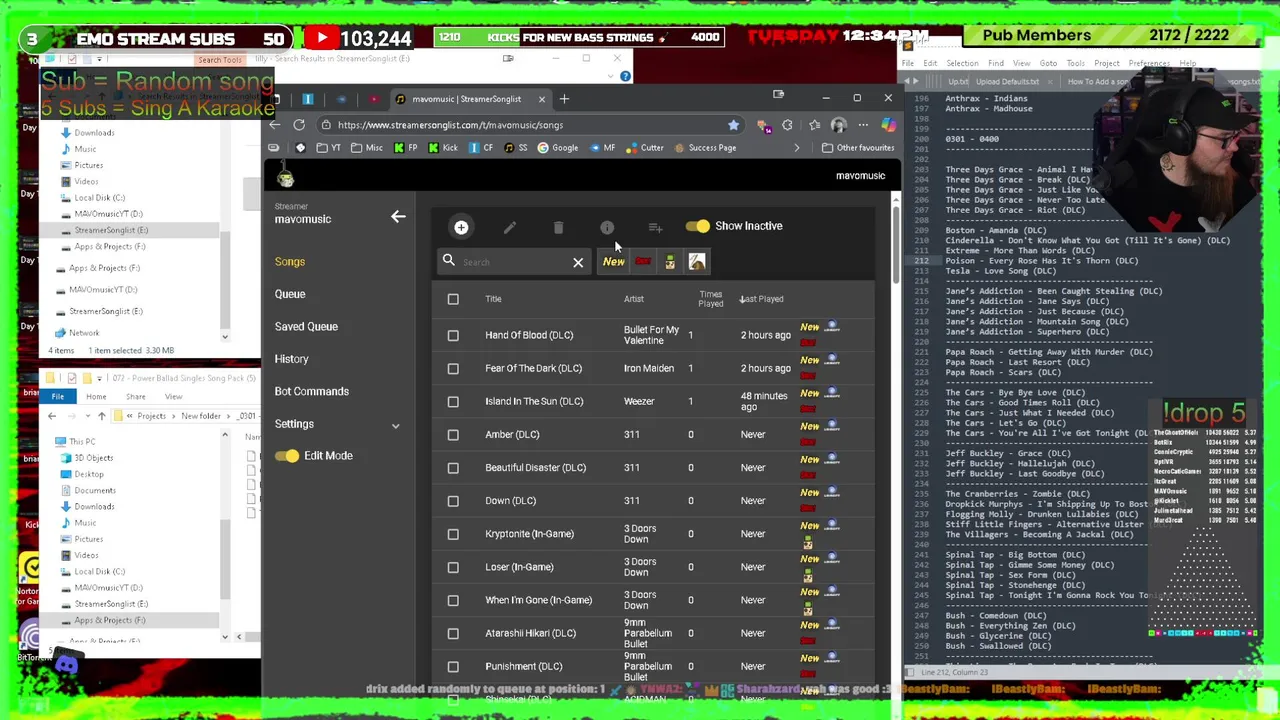Switch to Upload Defaults.txt editor tab
This screenshot has width=1280, height=720.
coord(1007,81)
